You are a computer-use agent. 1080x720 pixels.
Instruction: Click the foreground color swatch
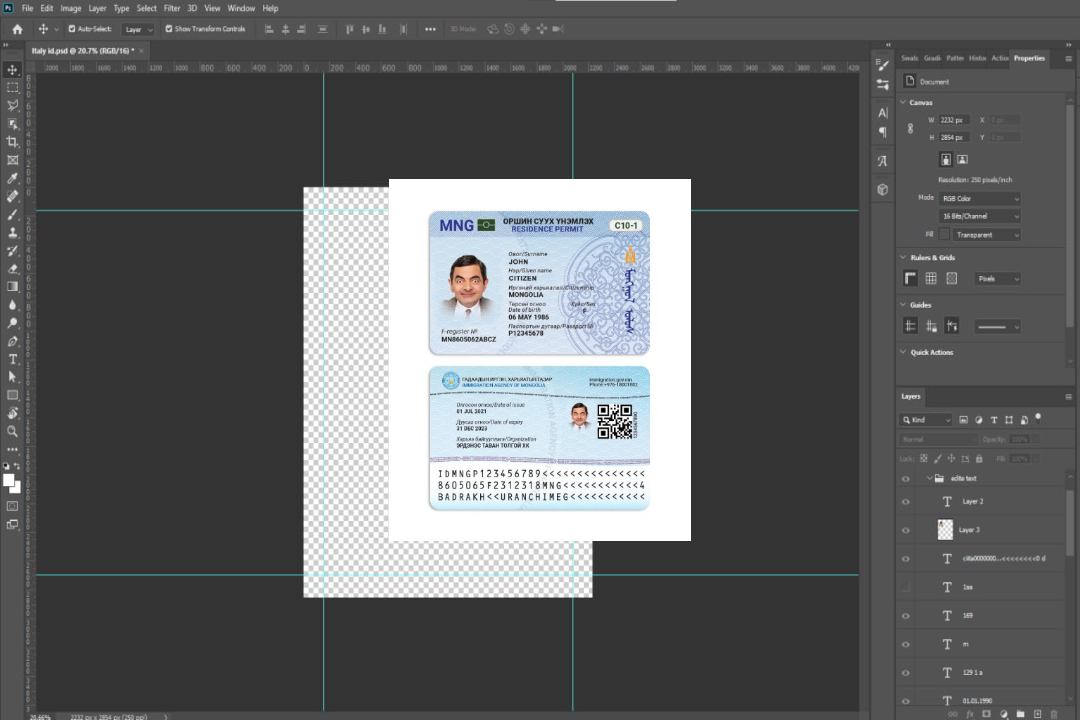pos(9,480)
